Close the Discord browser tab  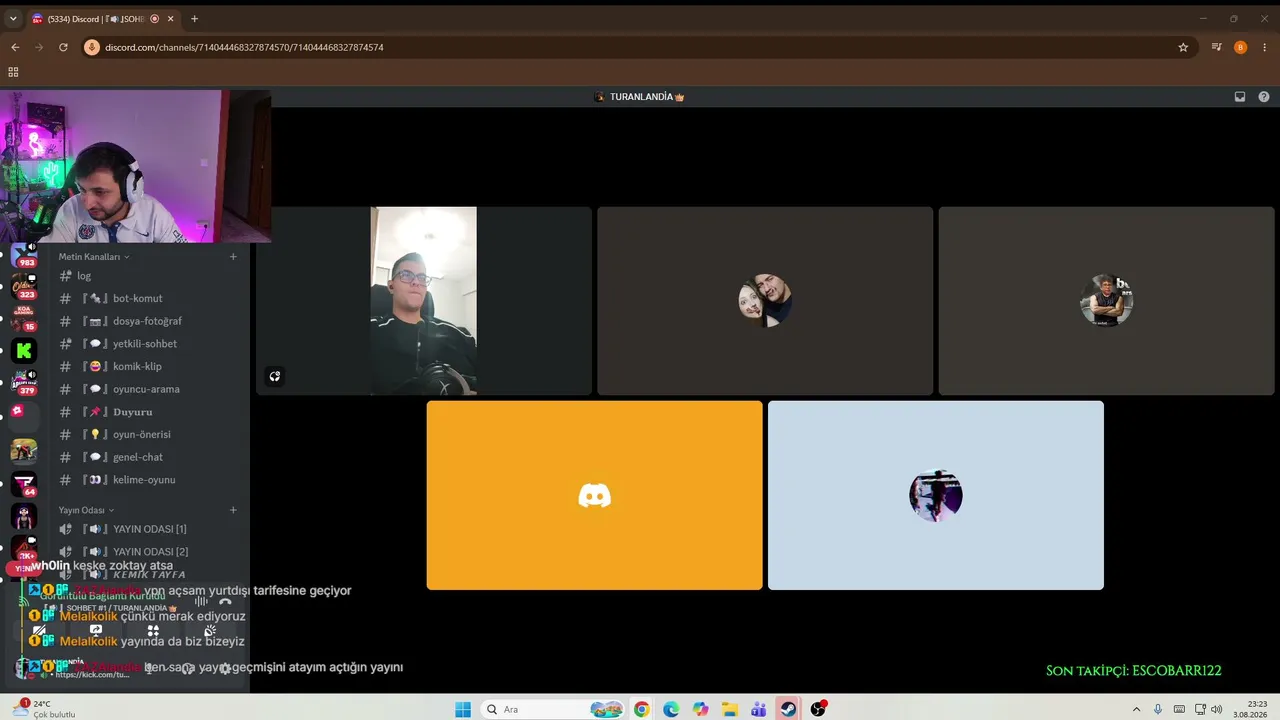(x=170, y=19)
